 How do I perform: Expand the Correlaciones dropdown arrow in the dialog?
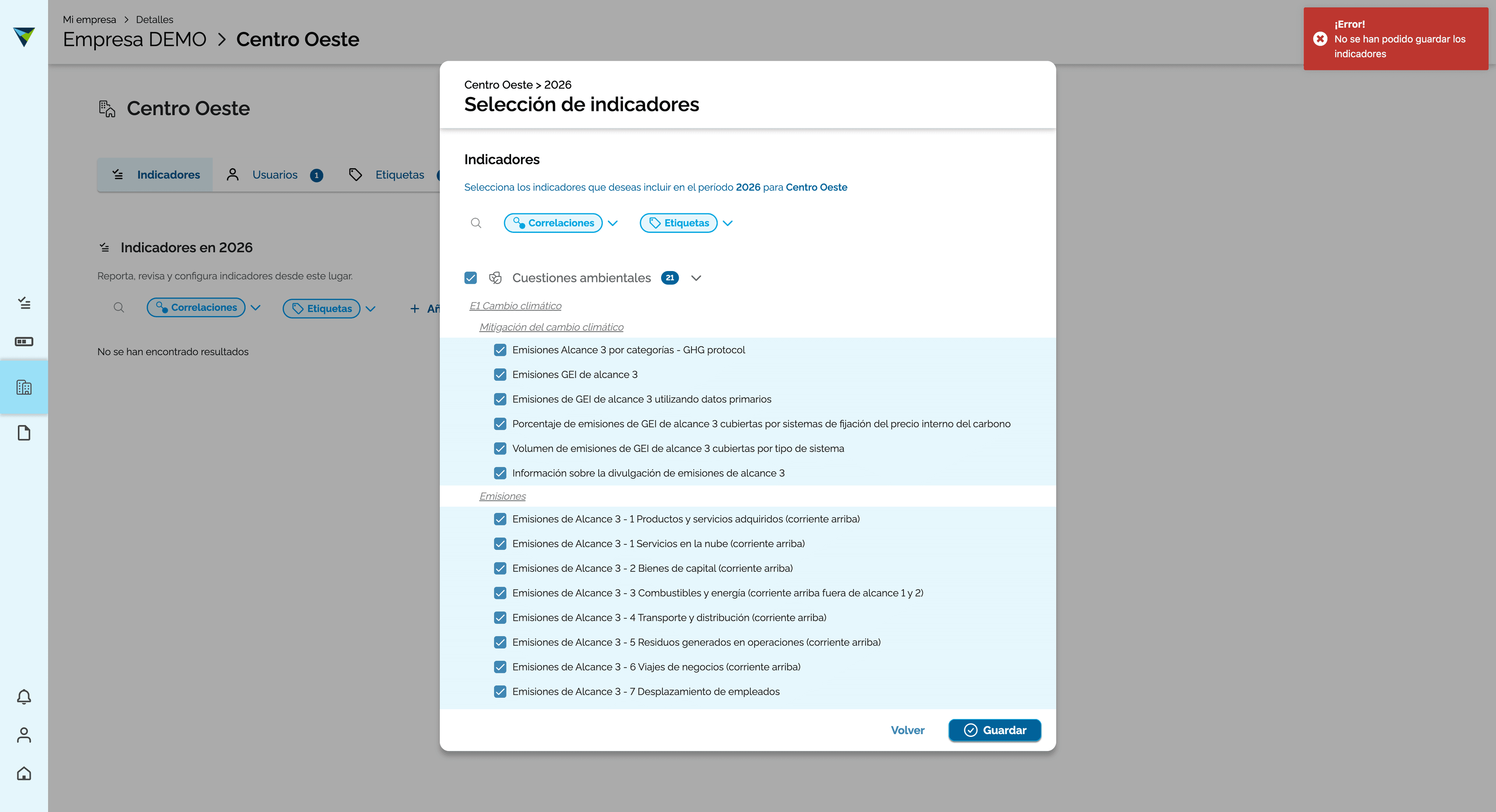pyautogui.click(x=613, y=224)
